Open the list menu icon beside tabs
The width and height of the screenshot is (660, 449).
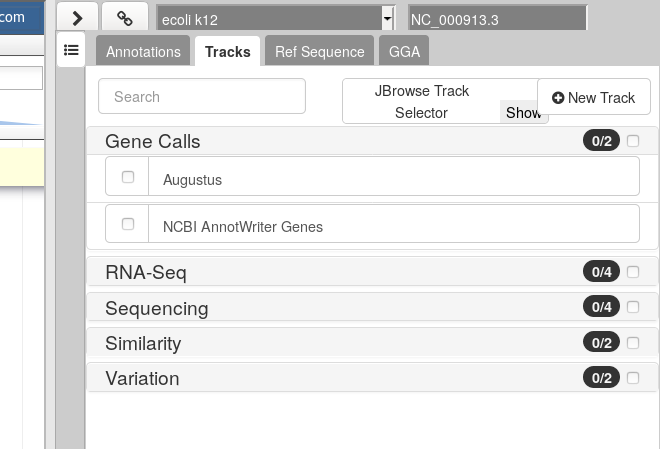coord(71,50)
